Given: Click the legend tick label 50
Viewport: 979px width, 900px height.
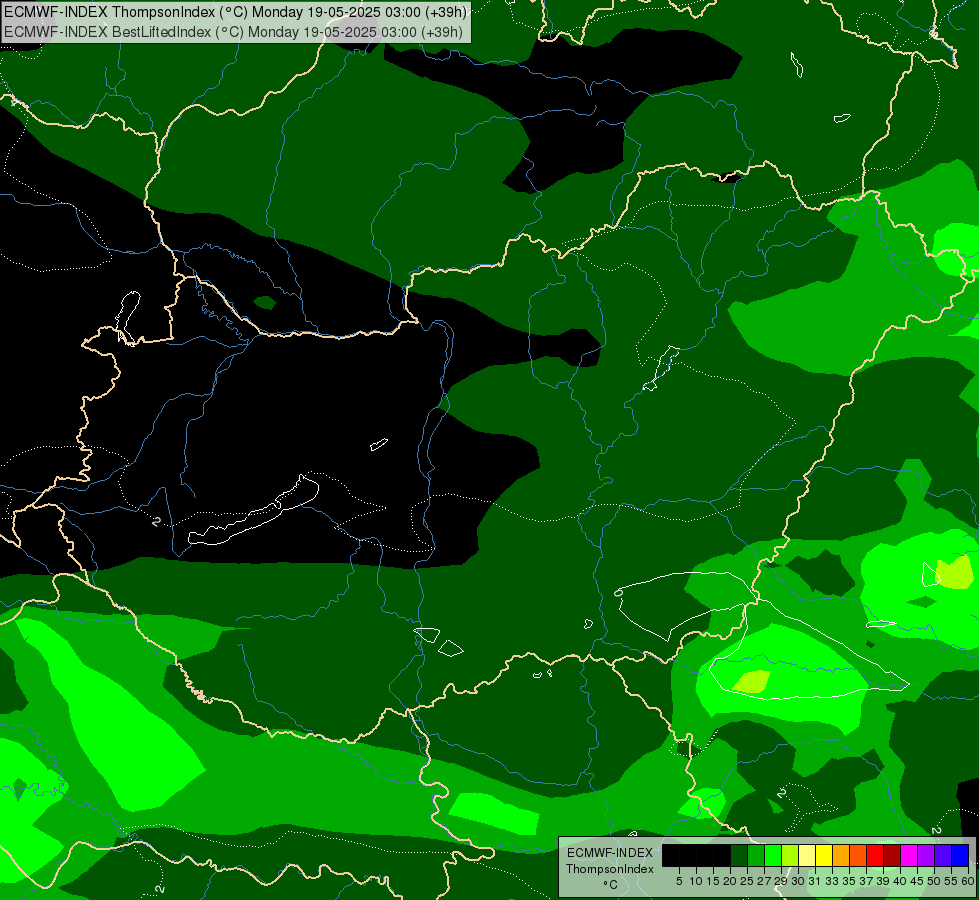Looking at the screenshot, I should tap(935, 881).
